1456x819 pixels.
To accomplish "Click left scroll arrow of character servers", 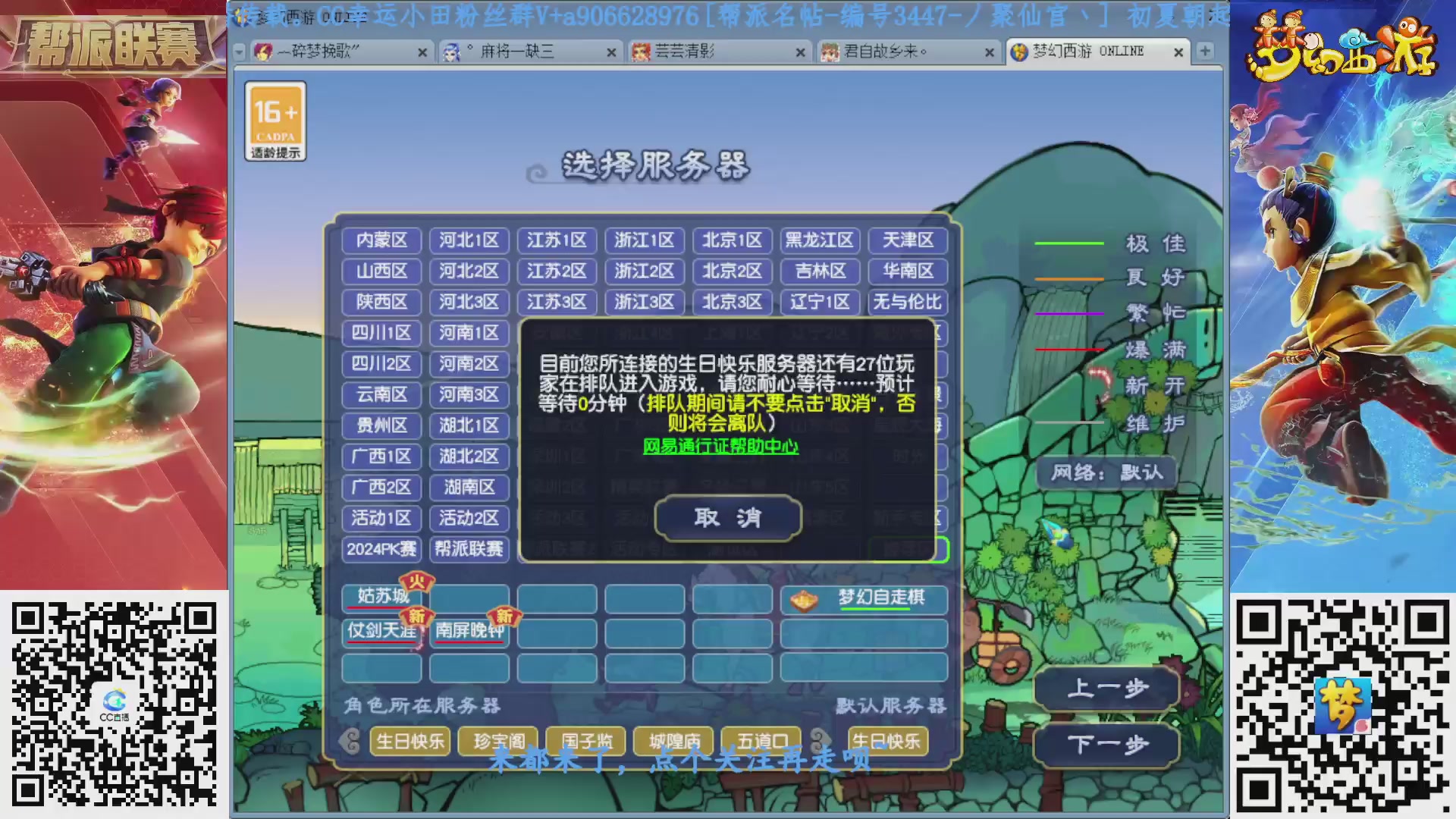I will tap(350, 741).
